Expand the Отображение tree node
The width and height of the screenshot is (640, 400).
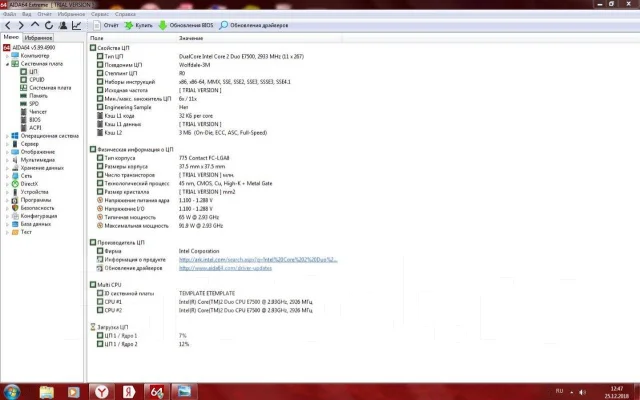coord(7,152)
